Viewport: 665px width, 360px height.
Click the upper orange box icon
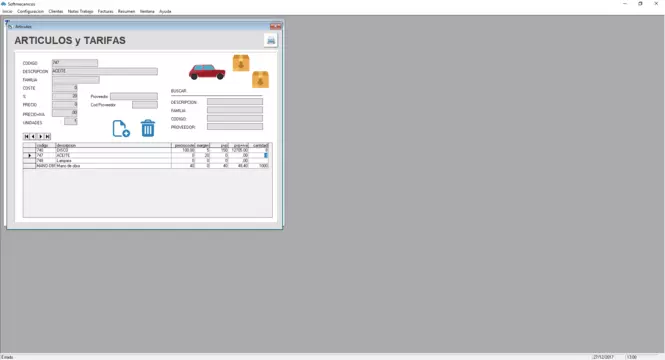[x=241, y=63]
